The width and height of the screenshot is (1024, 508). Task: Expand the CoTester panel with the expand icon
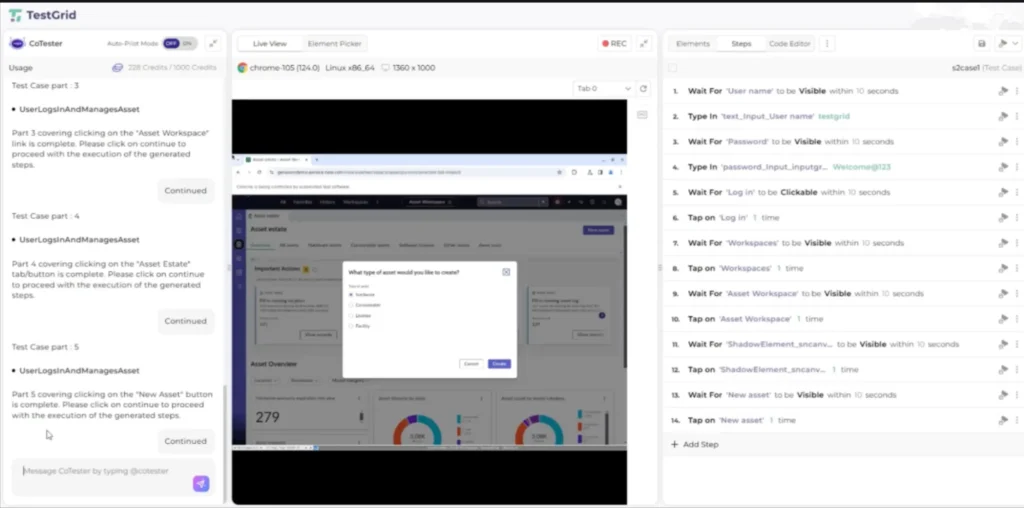(213, 44)
